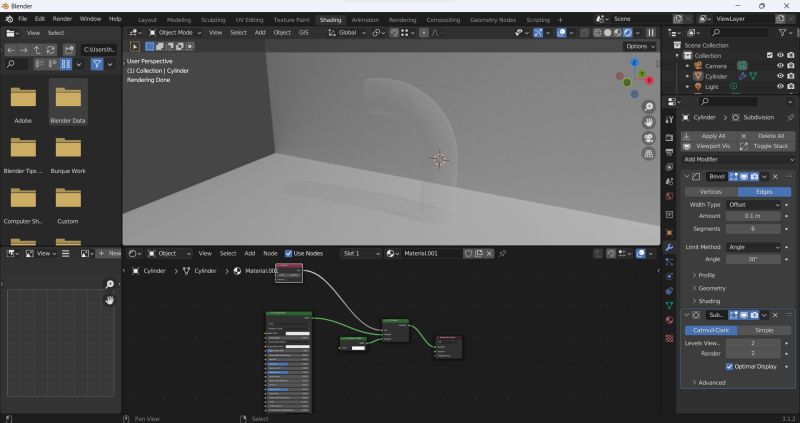Image resolution: width=800 pixels, height=423 pixels.
Task: Disable Cylinder in renders camera icon
Action: [x=790, y=76]
